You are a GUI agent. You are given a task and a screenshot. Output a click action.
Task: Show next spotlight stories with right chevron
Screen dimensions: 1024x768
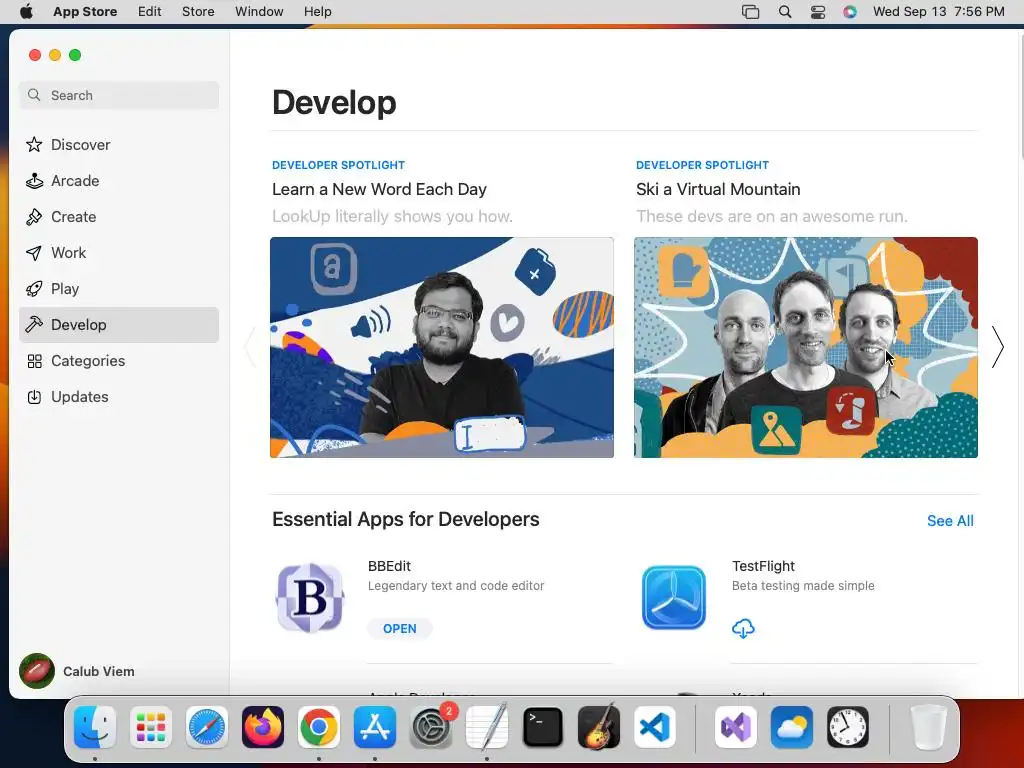coord(997,347)
